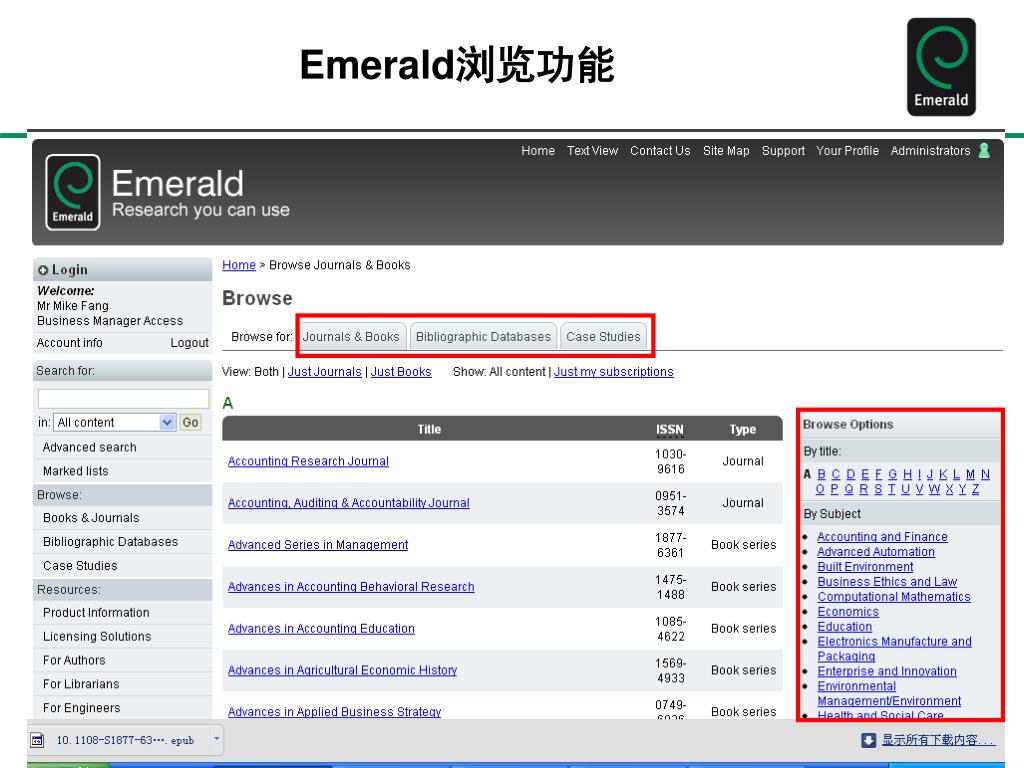
Task: Click For Engineers under Resources
Action: [x=82, y=708]
